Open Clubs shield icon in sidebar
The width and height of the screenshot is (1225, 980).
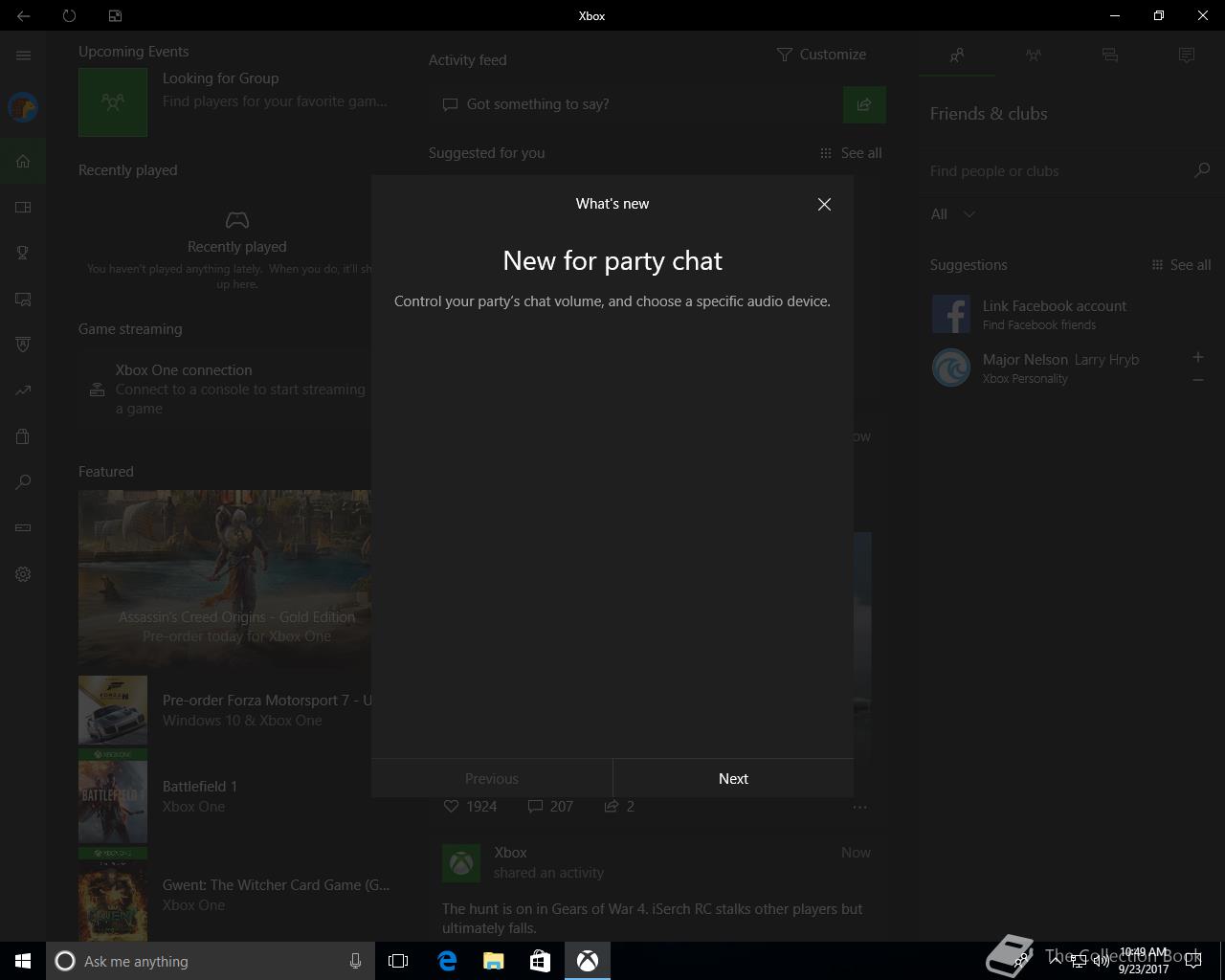pos(23,345)
